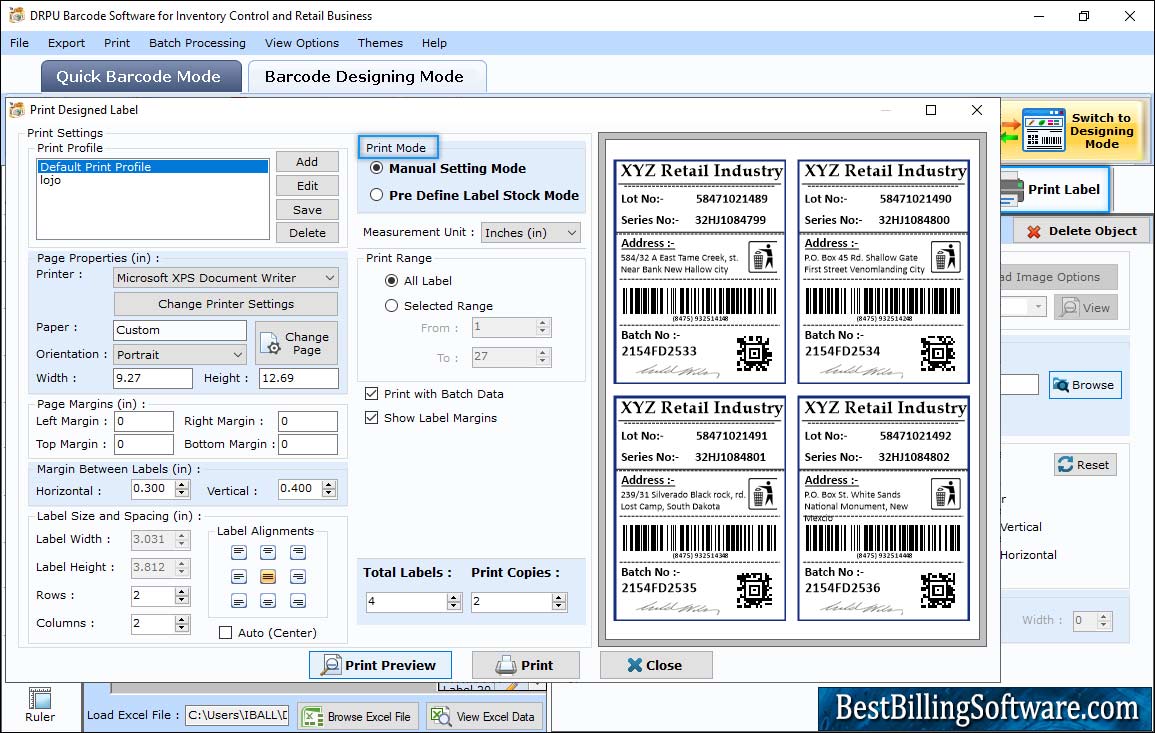This screenshot has height=733, width=1155.
Task: Choose All Label print range
Action: 391,281
